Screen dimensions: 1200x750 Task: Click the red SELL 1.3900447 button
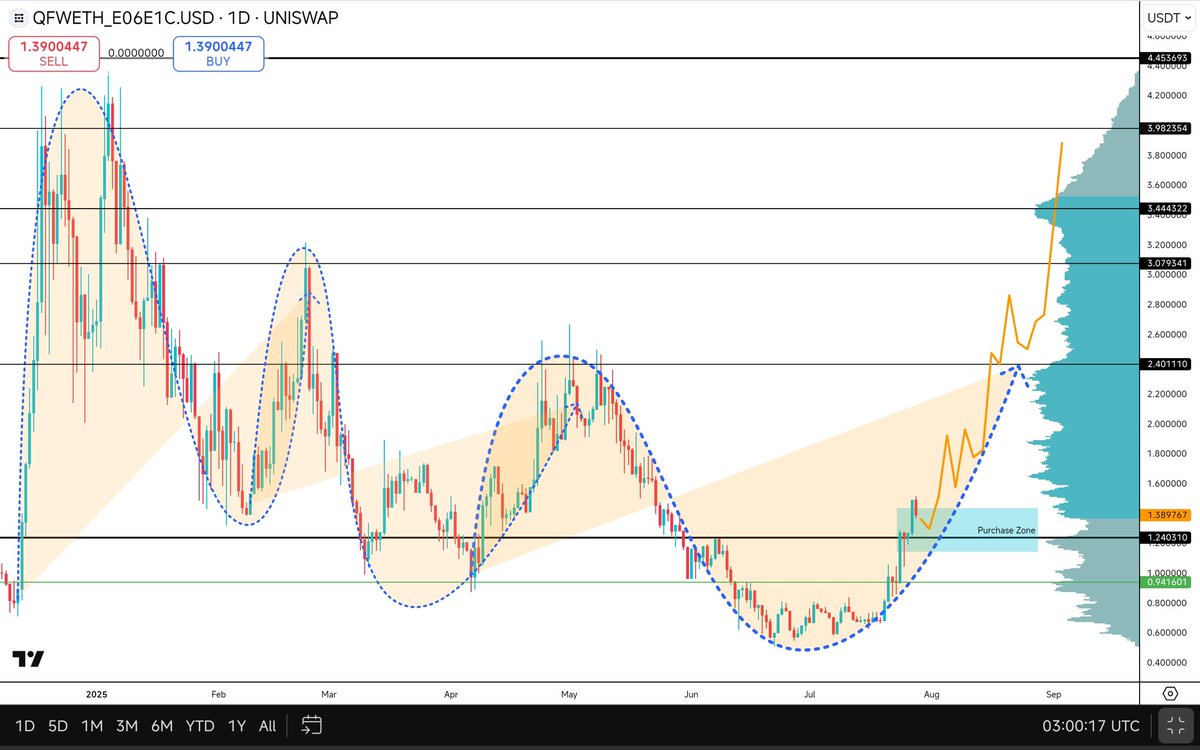point(54,54)
